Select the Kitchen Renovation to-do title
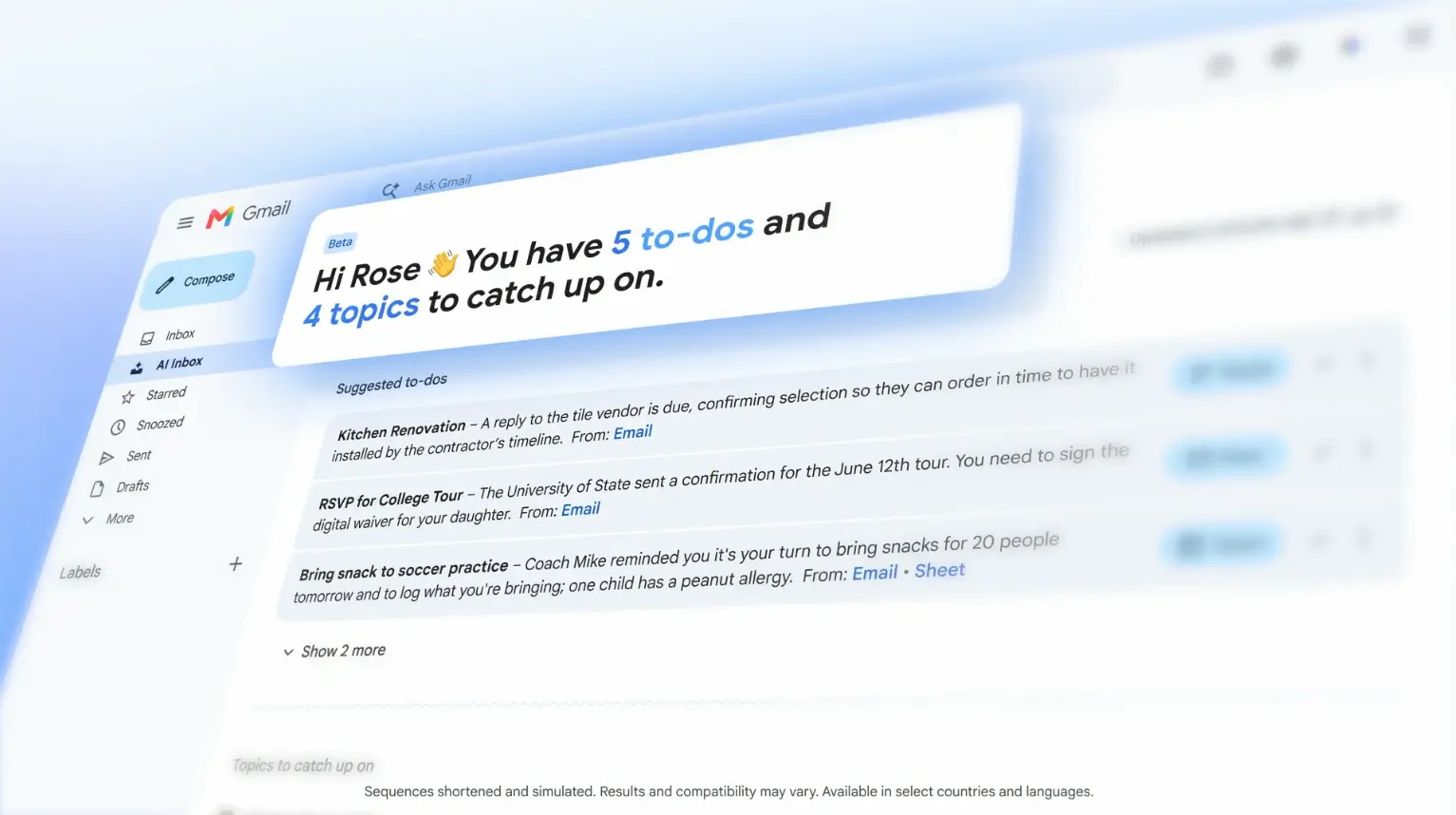 402,430
